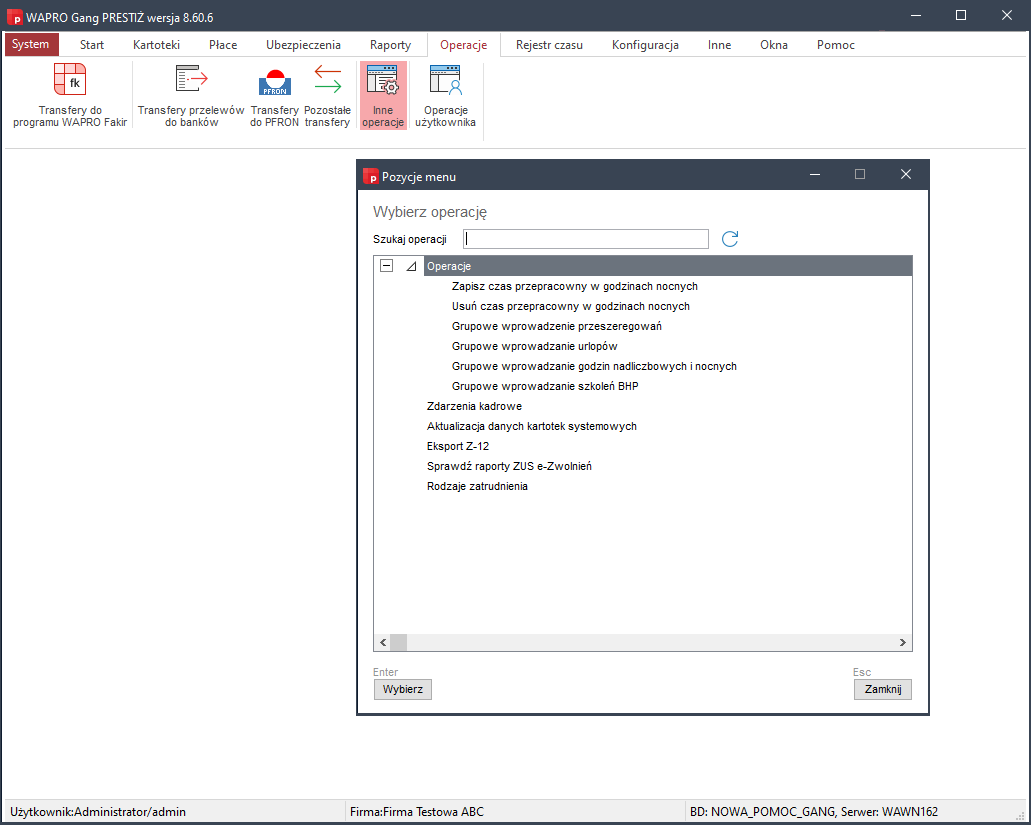
Task: Select Grupowe wprowadzanie godzin nadliczbowych i nocnych
Action: click(x=594, y=367)
